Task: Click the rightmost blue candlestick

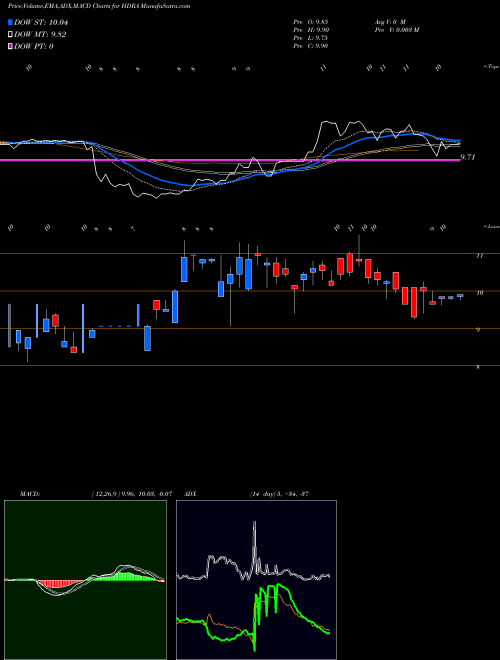Action: tap(460, 296)
